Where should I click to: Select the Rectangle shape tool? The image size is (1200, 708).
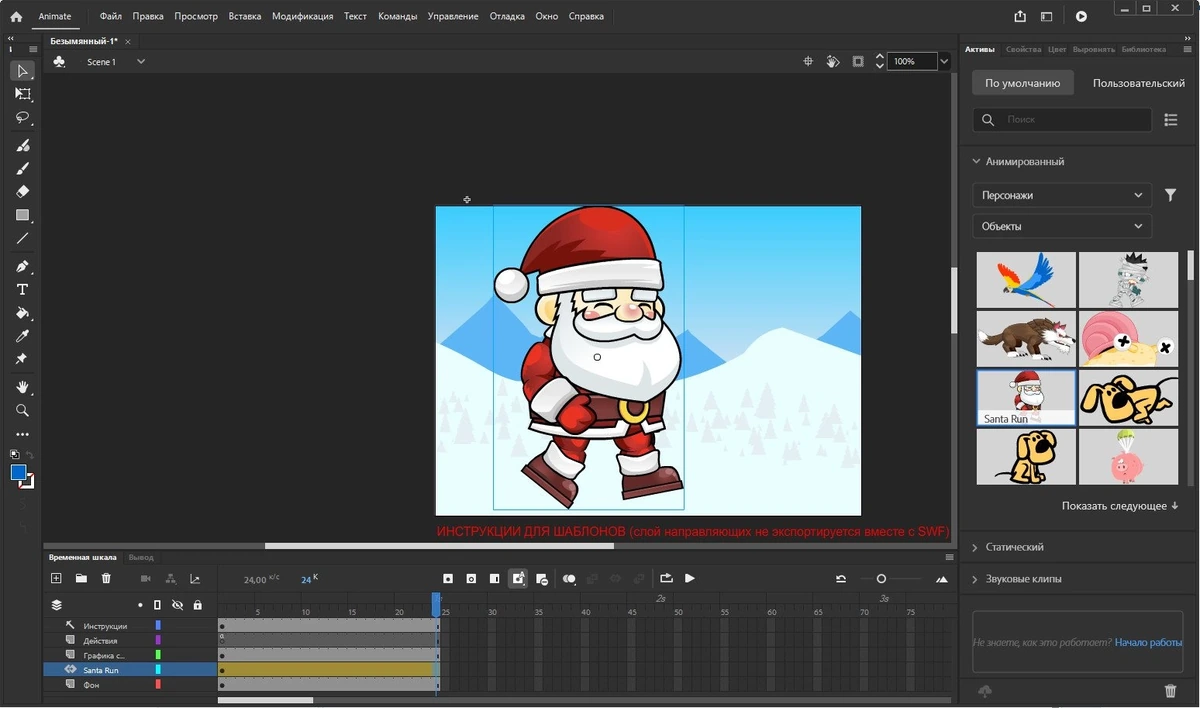[22, 215]
